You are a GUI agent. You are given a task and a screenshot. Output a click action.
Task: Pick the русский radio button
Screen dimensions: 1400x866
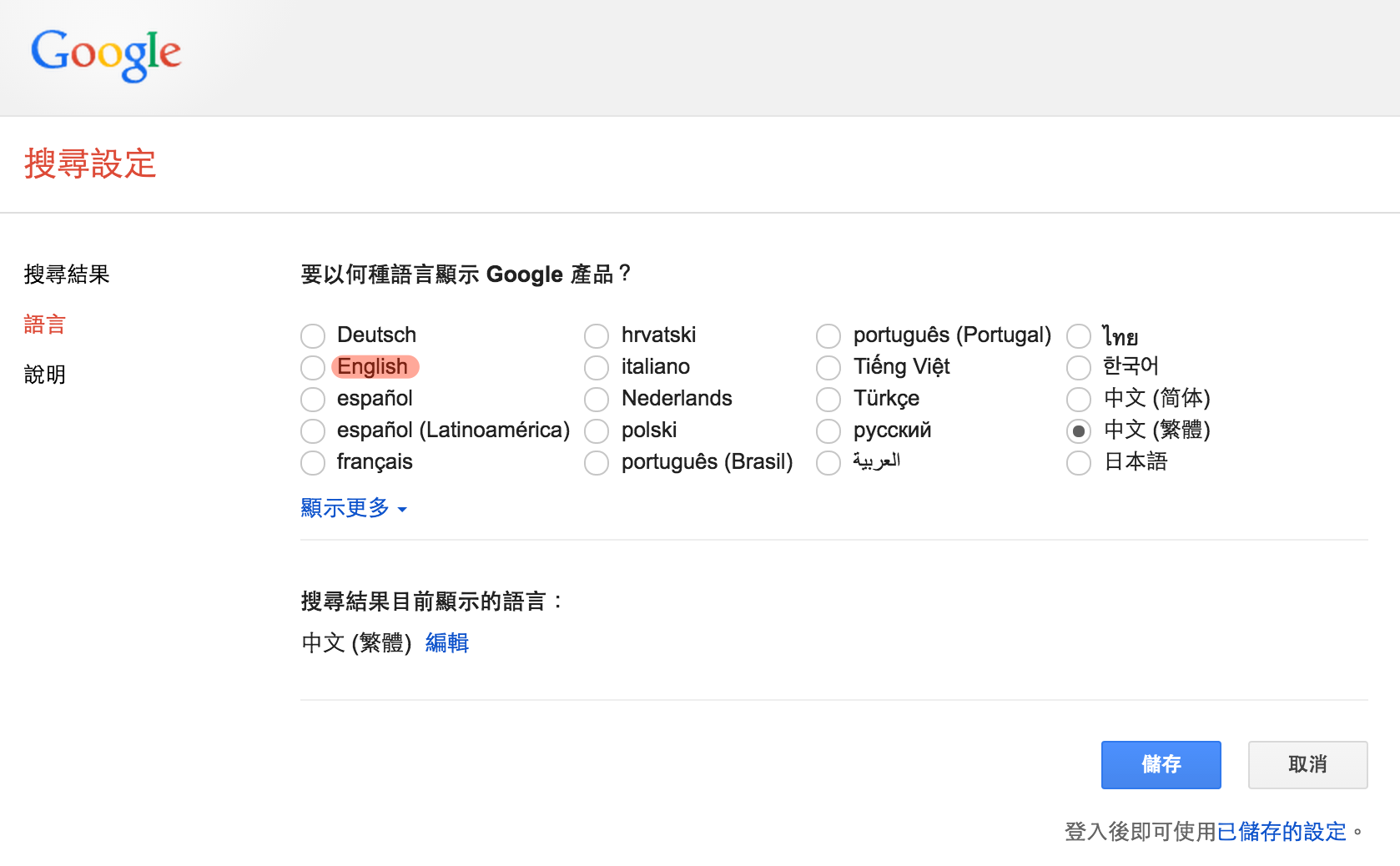[x=828, y=431]
